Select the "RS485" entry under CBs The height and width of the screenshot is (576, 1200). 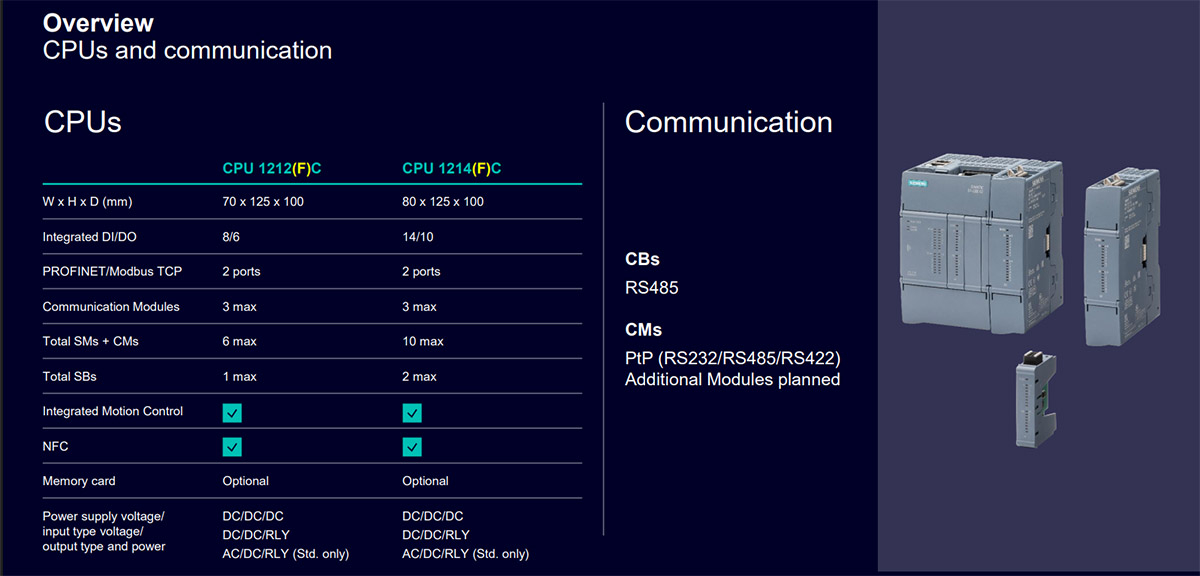652,289
